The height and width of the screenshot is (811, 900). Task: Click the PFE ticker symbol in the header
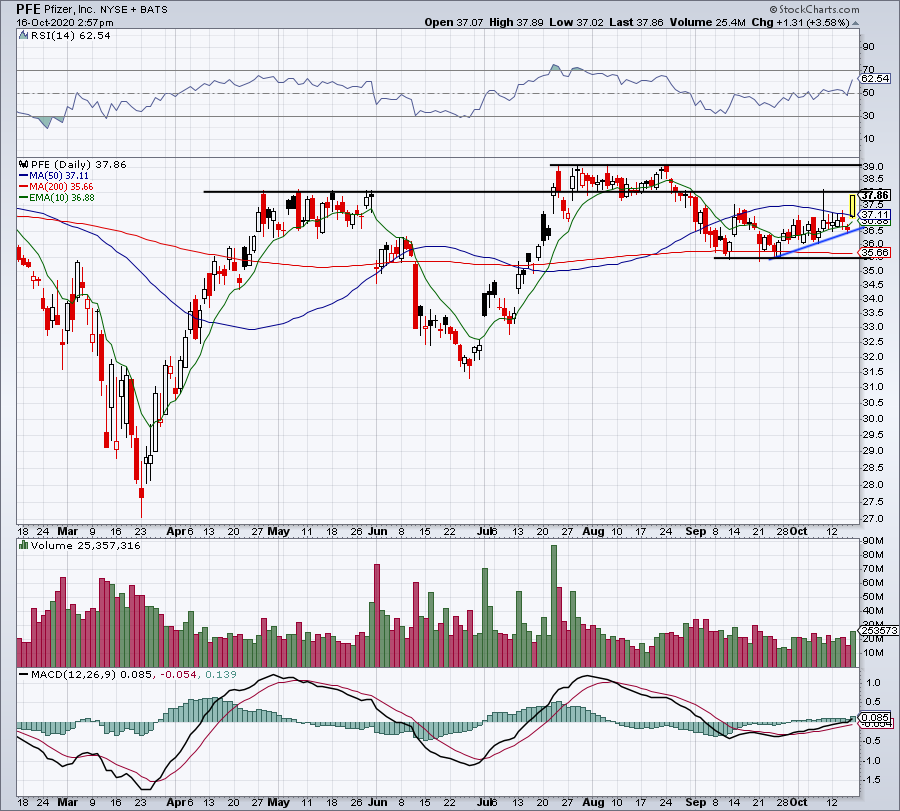28,9
